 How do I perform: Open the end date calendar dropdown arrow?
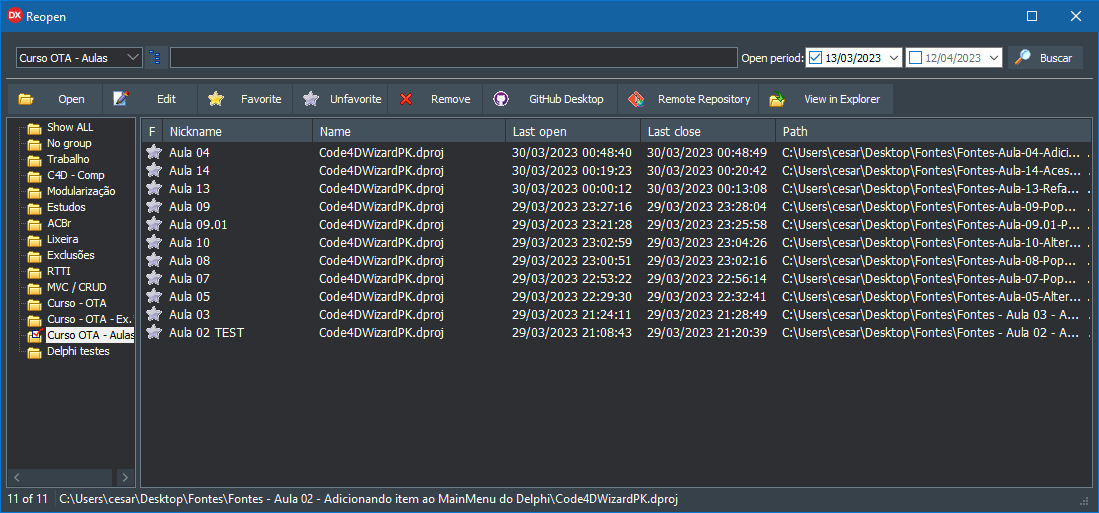pyautogui.click(x=993, y=58)
